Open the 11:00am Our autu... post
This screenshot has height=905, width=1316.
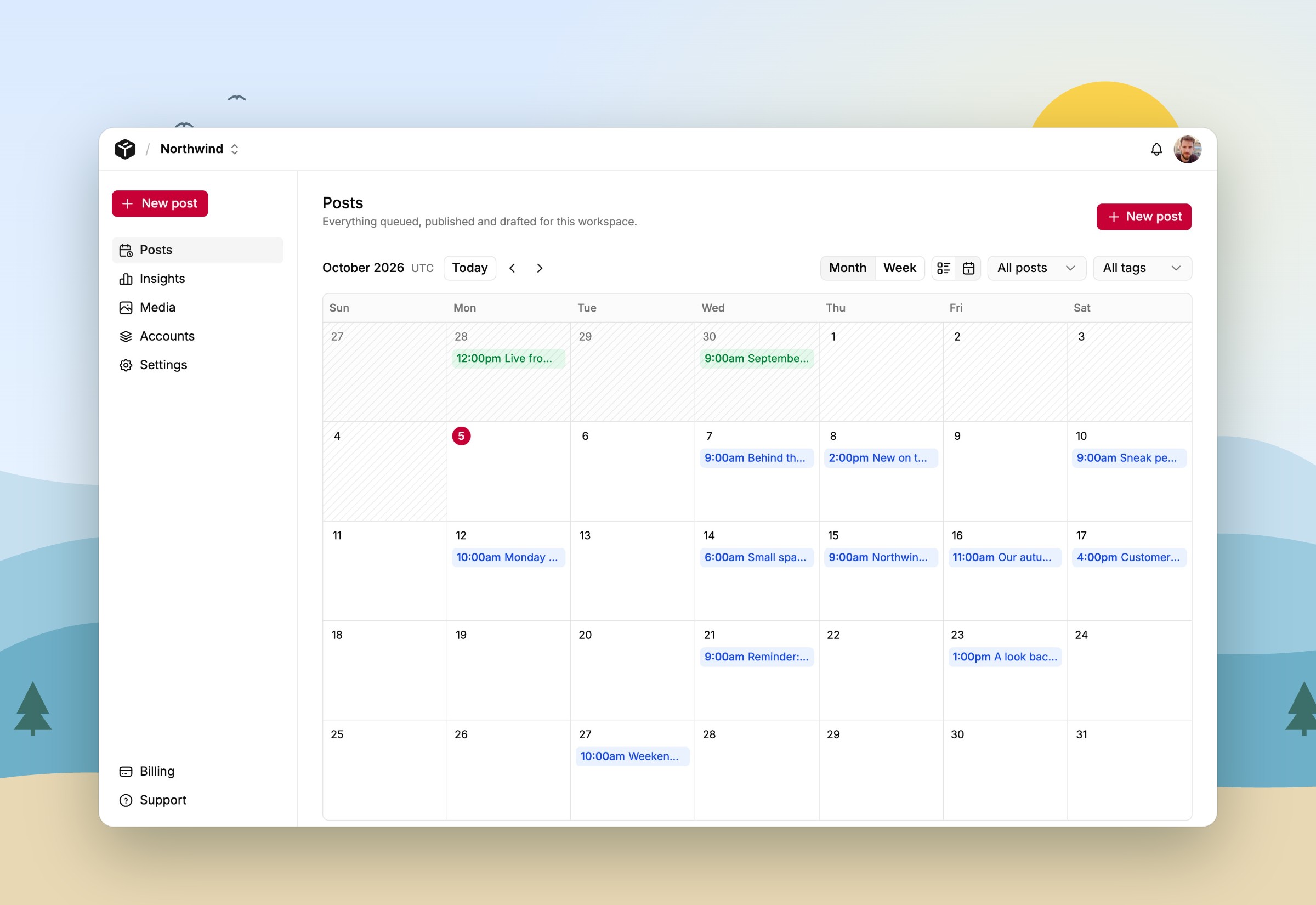pyautogui.click(x=1005, y=557)
